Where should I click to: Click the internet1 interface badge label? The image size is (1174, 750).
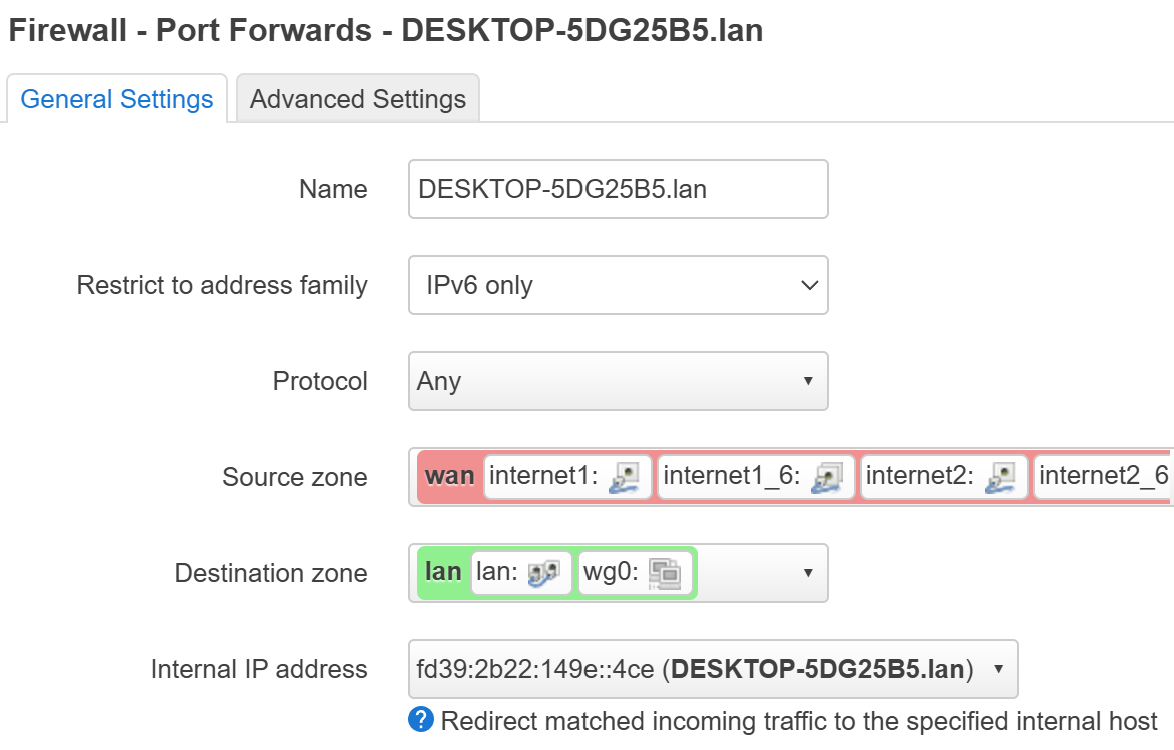(x=541, y=477)
